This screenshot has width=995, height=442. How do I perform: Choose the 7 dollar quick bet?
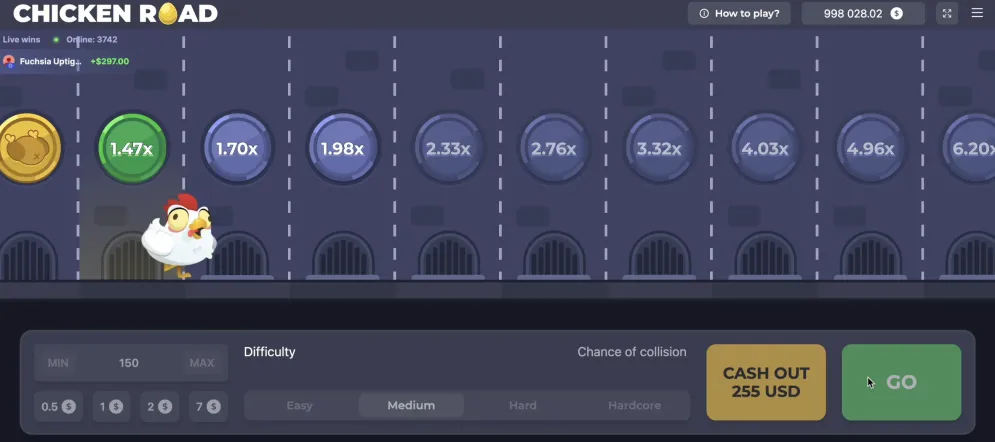pos(208,406)
